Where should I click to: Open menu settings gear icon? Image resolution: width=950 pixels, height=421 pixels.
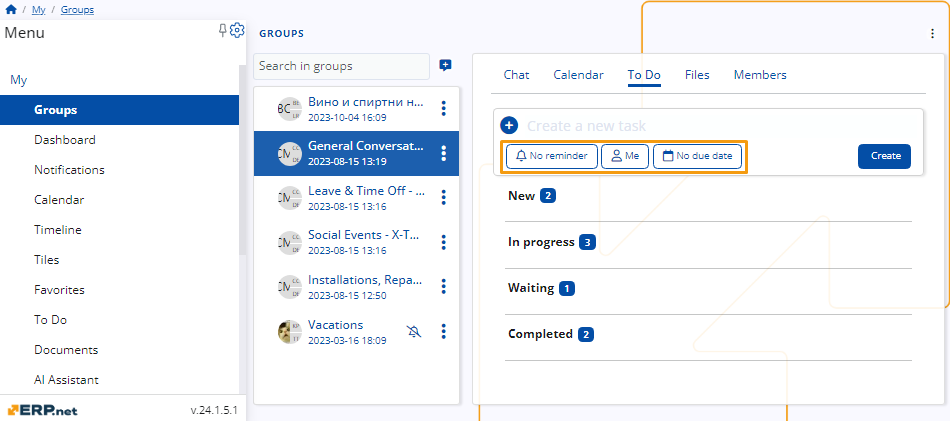[x=237, y=30]
